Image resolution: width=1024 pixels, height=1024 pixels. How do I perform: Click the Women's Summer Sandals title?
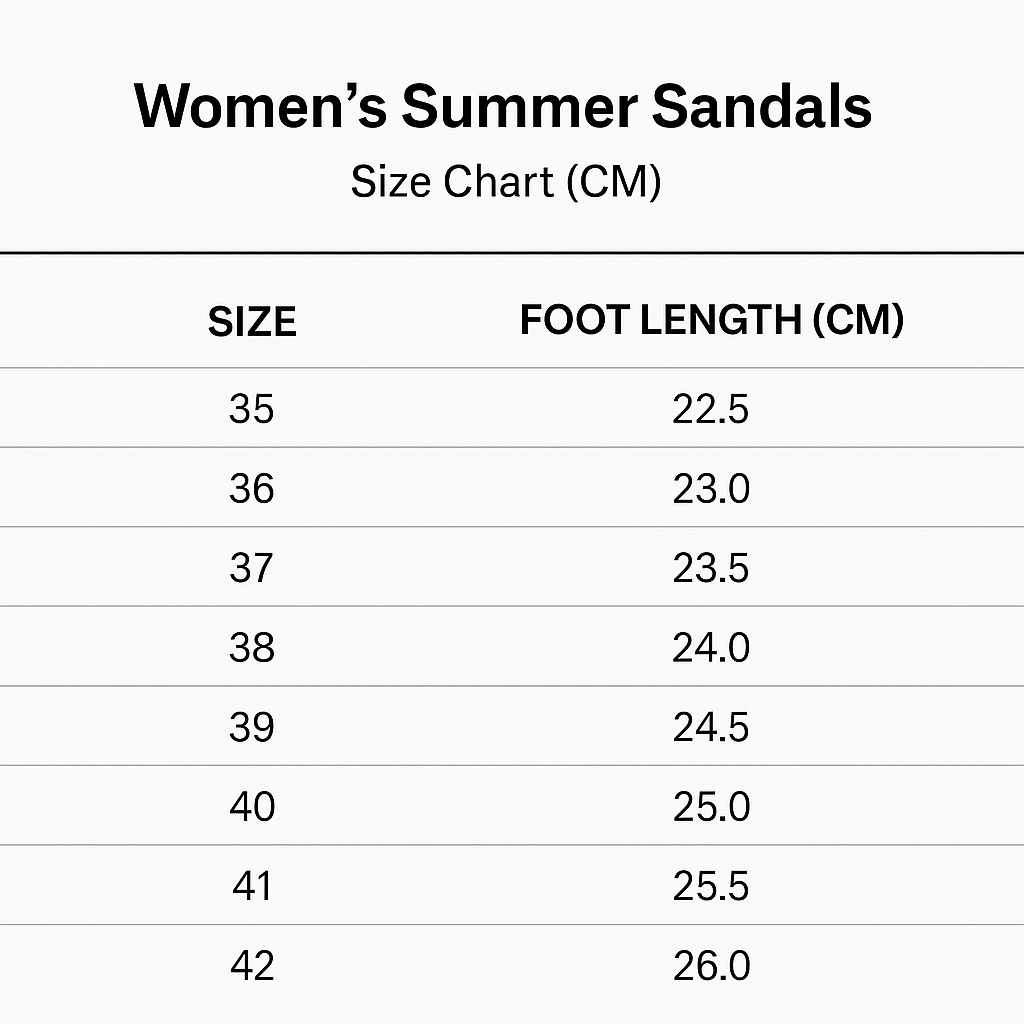[x=503, y=106]
